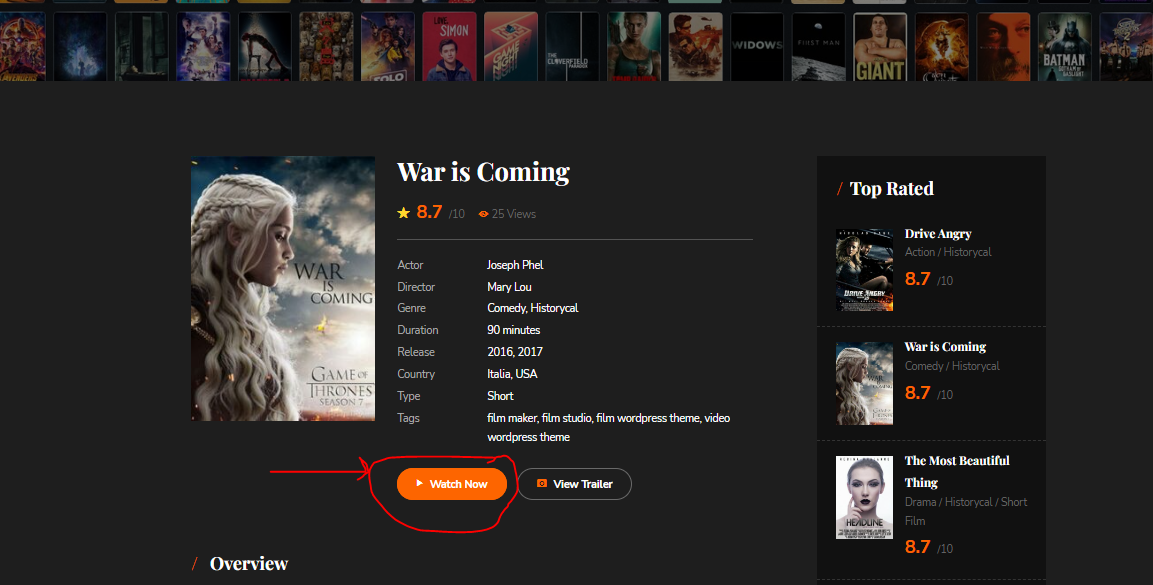Select the Game Night poster
This screenshot has width=1153, height=585.
(510, 46)
